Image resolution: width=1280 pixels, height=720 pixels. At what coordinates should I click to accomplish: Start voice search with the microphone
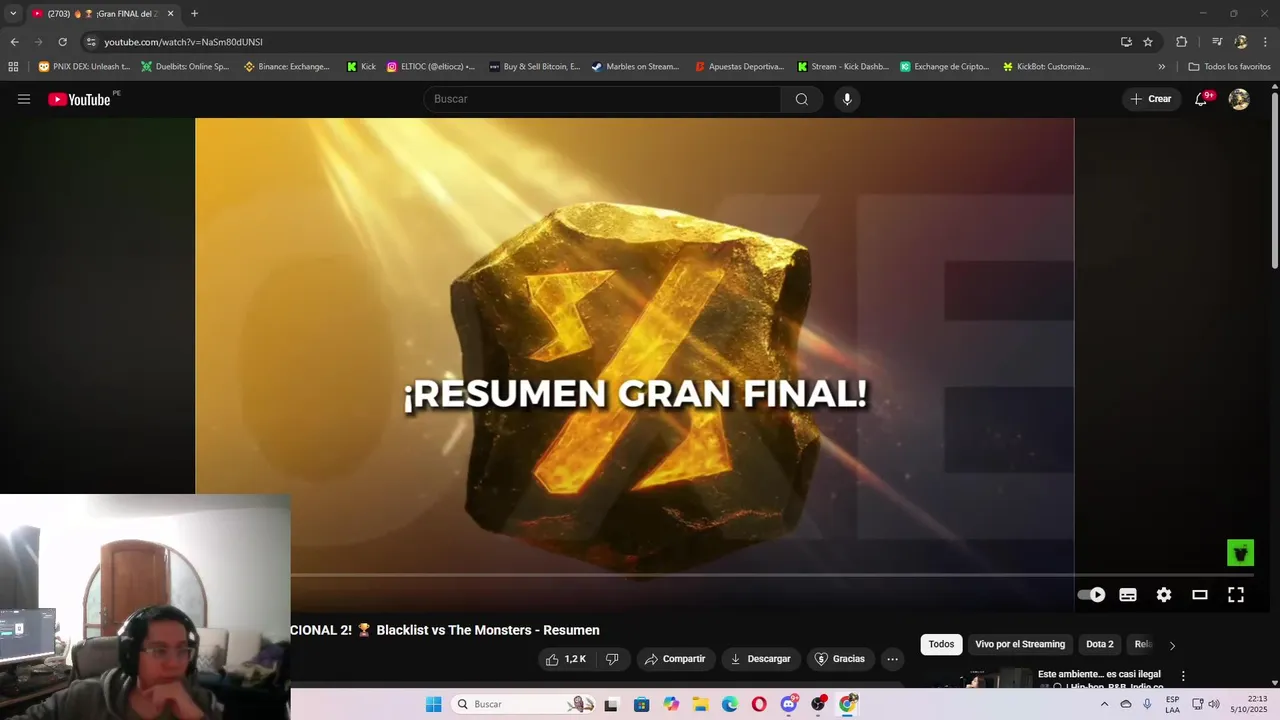pyautogui.click(x=847, y=99)
